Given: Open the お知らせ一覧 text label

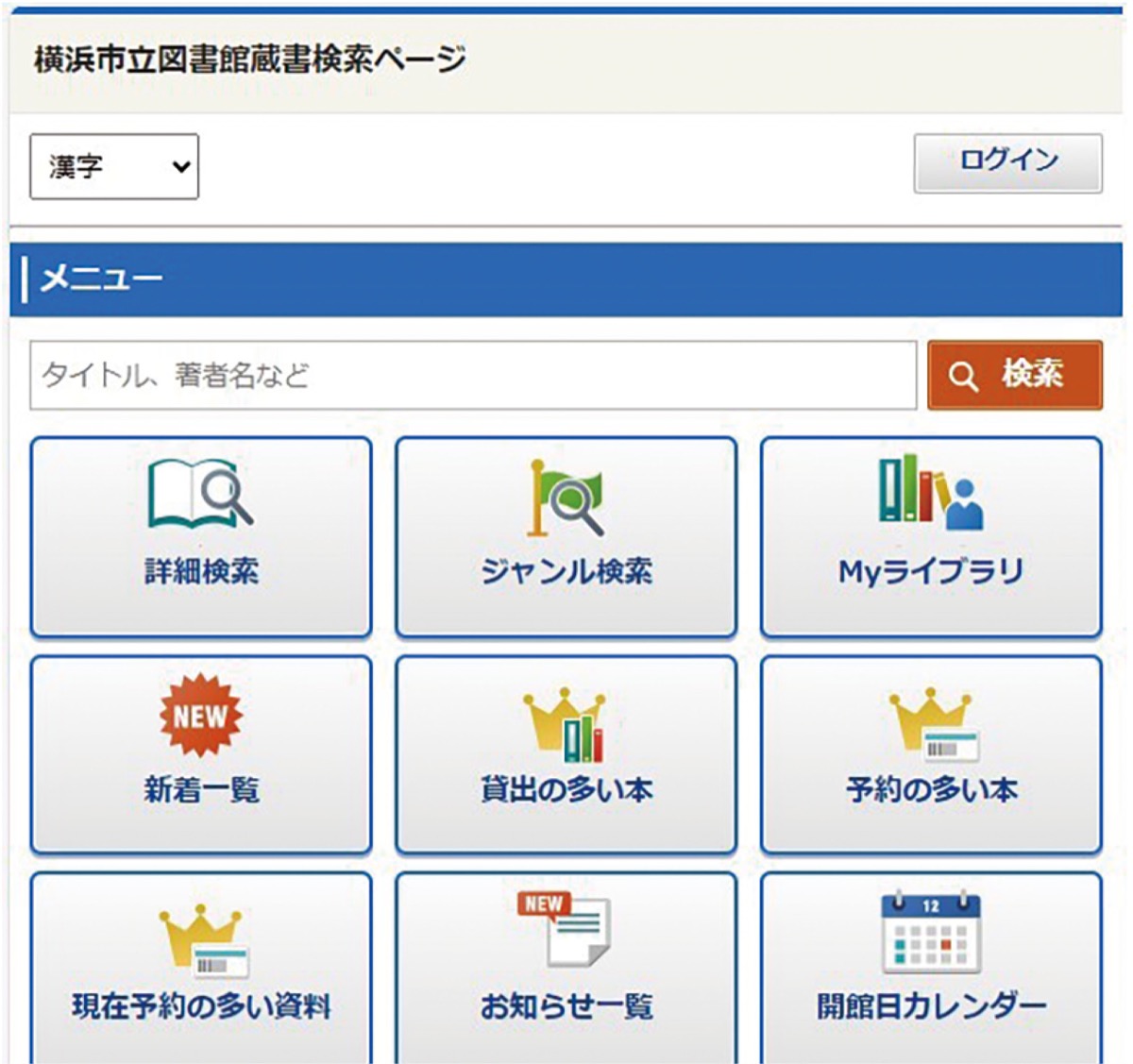Looking at the screenshot, I should [x=566, y=1006].
